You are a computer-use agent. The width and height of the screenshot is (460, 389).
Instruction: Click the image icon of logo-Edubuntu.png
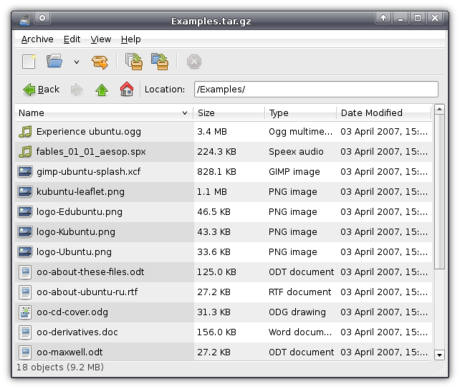(25, 212)
